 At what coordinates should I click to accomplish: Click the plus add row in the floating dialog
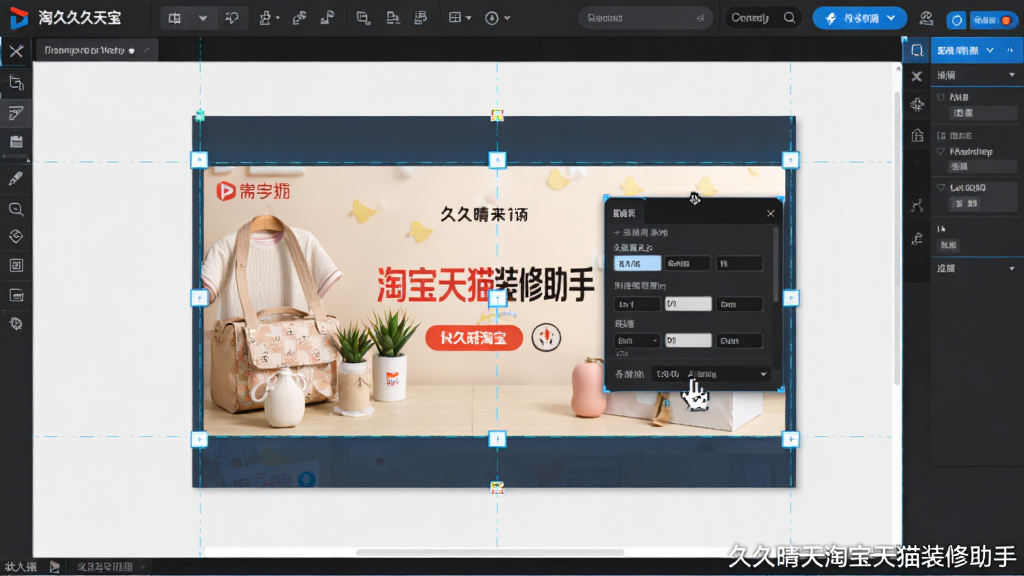click(x=641, y=232)
